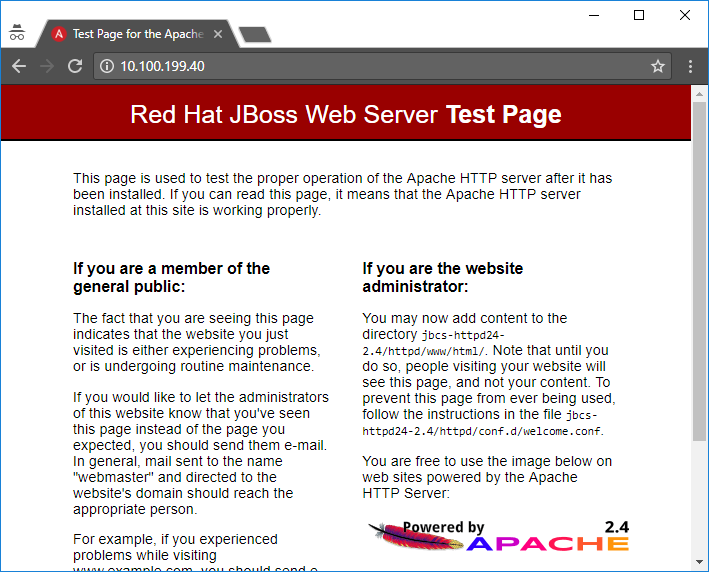The height and width of the screenshot is (572, 709).
Task: Click the line 'You are free to use the image below on'
Action: (x=487, y=461)
